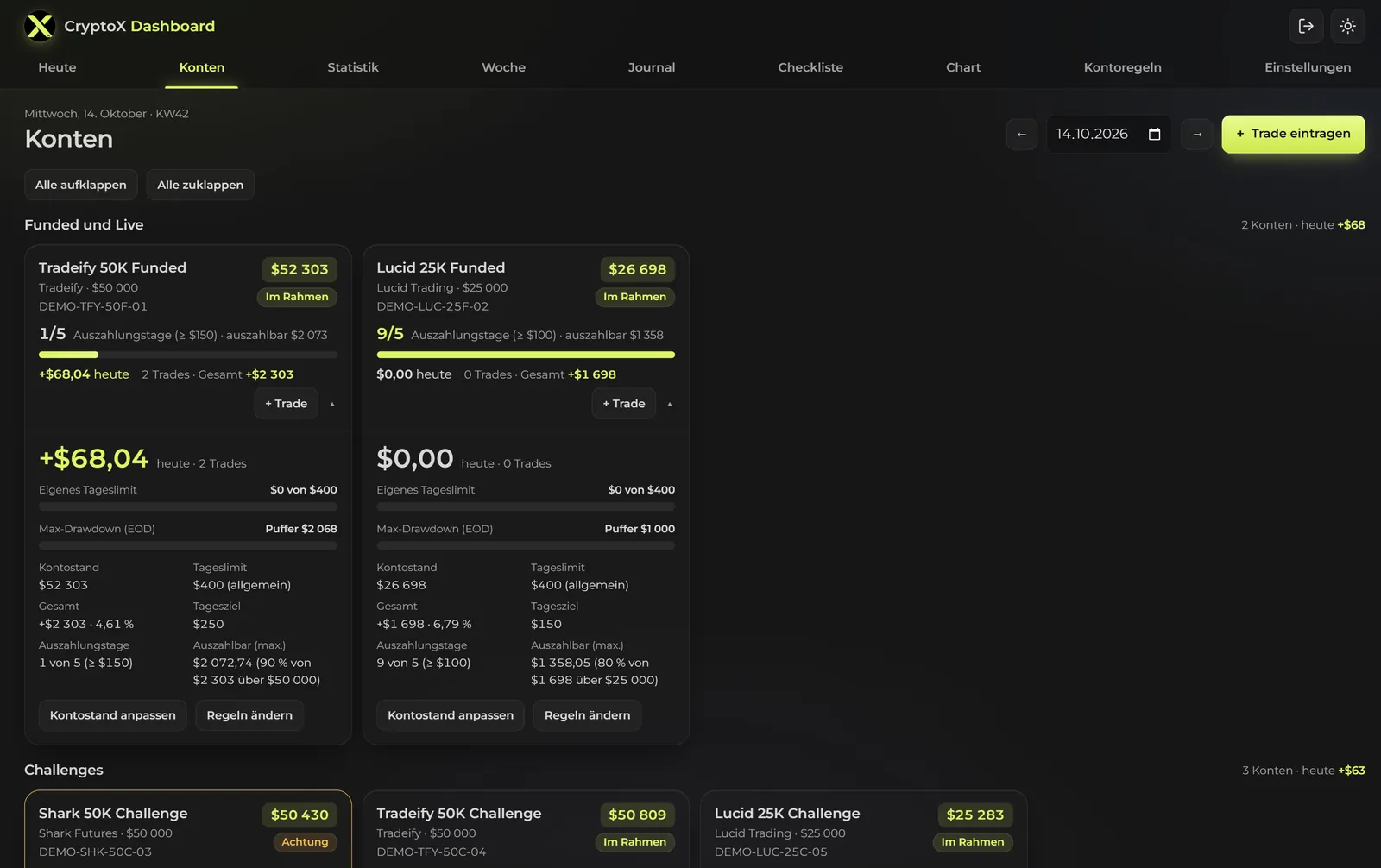The image size is (1381, 868).
Task: Switch to the Chart tab
Action: [x=963, y=67]
